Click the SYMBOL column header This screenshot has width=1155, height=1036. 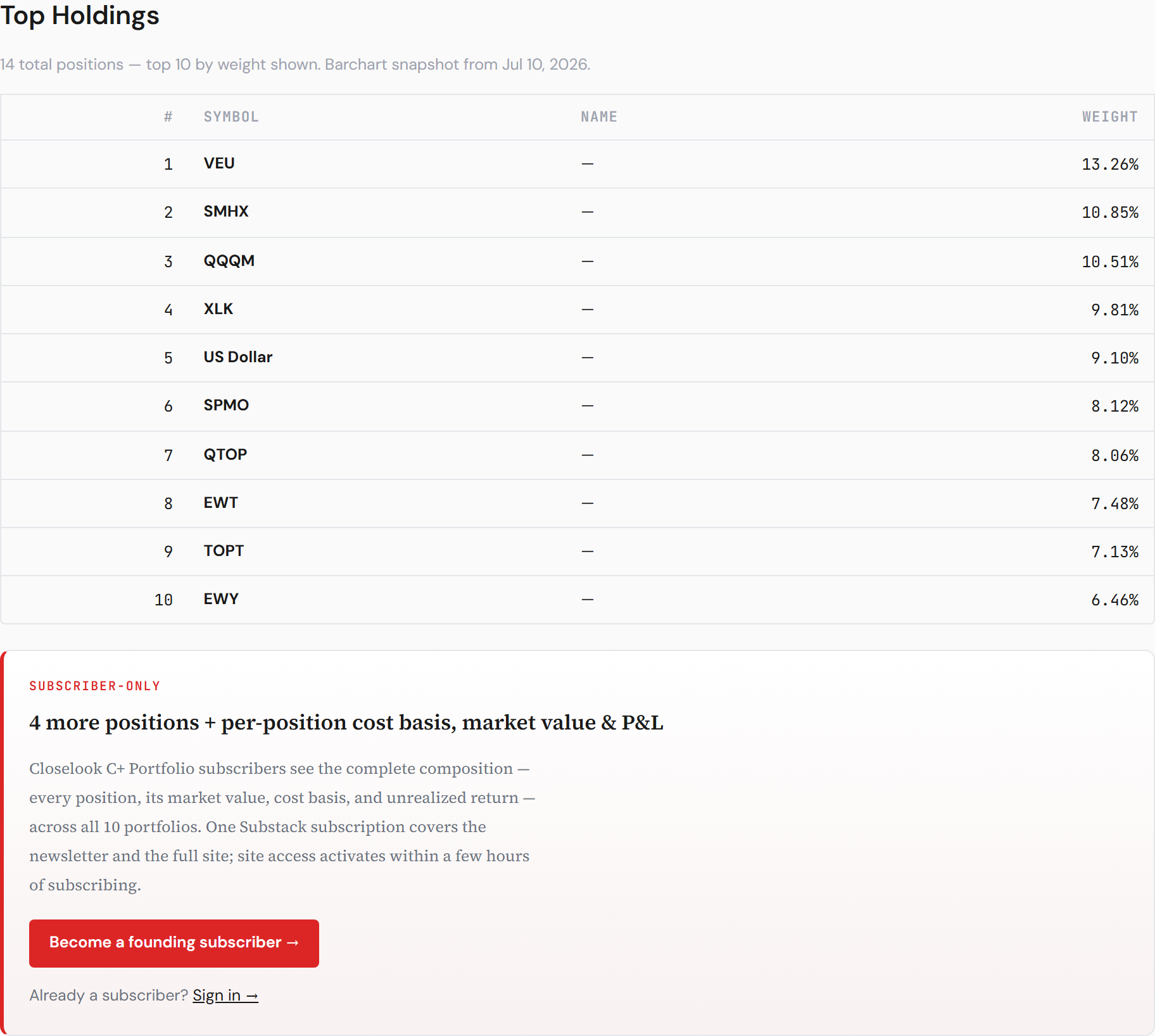(x=231, y=117)
